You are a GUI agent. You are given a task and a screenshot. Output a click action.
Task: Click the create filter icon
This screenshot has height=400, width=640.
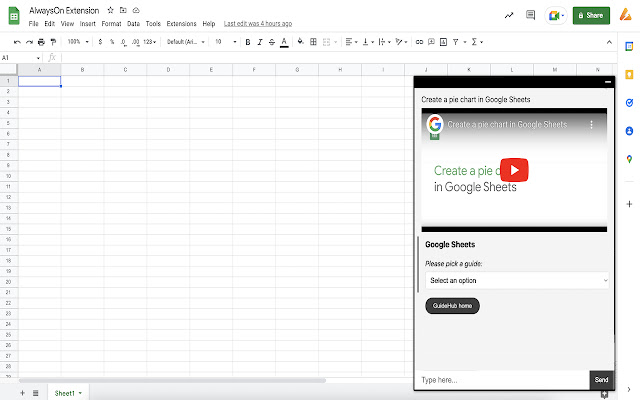456,42
